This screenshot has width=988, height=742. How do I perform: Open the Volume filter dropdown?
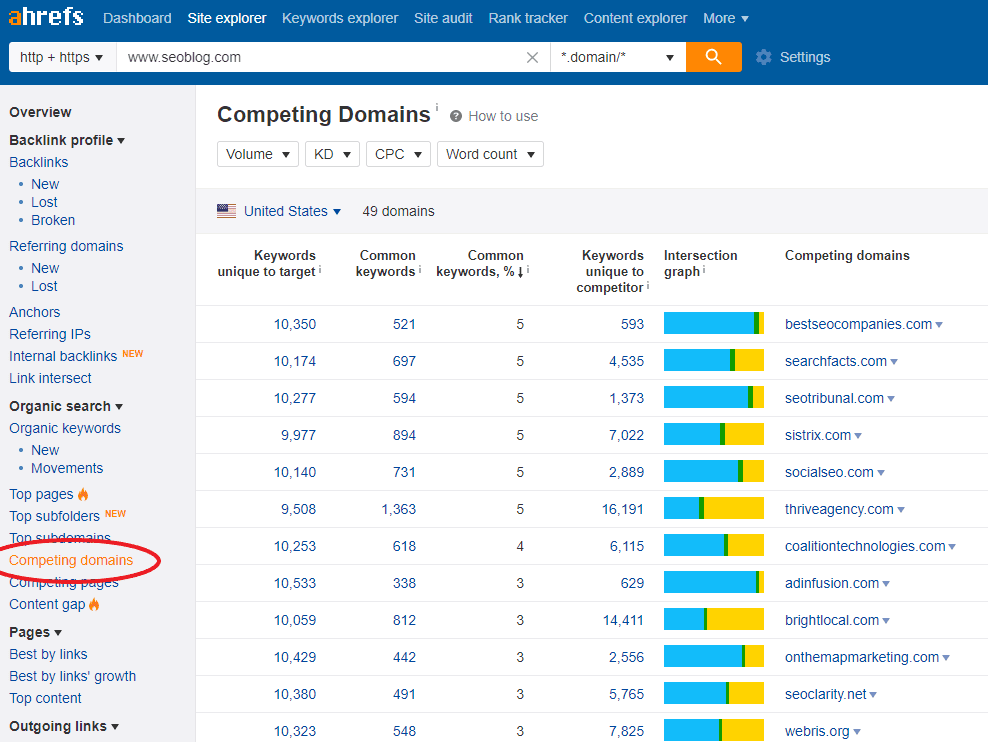(x=258, y=154)
